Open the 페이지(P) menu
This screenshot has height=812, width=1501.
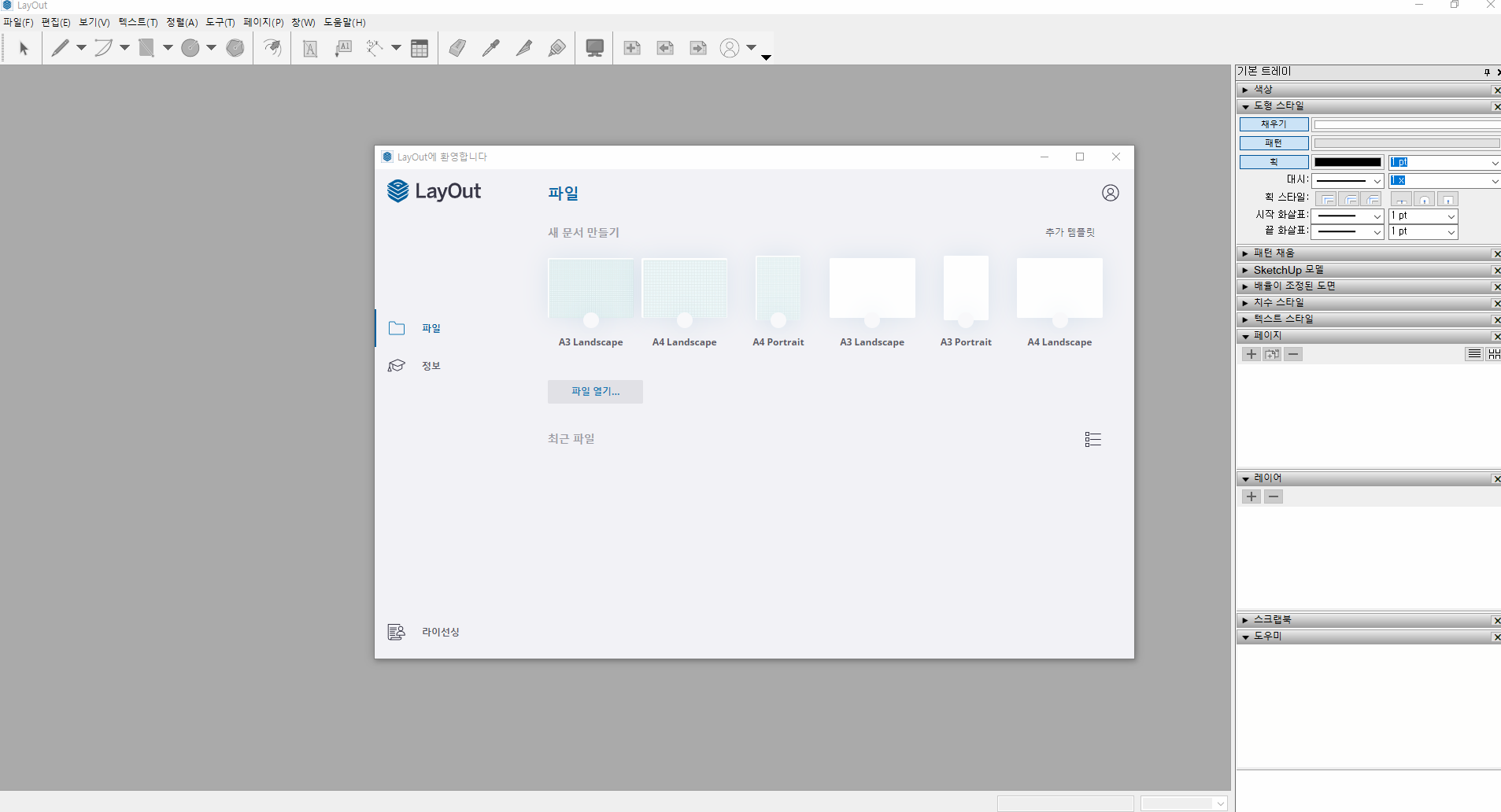pyautogui.click(x=263, y=23)
